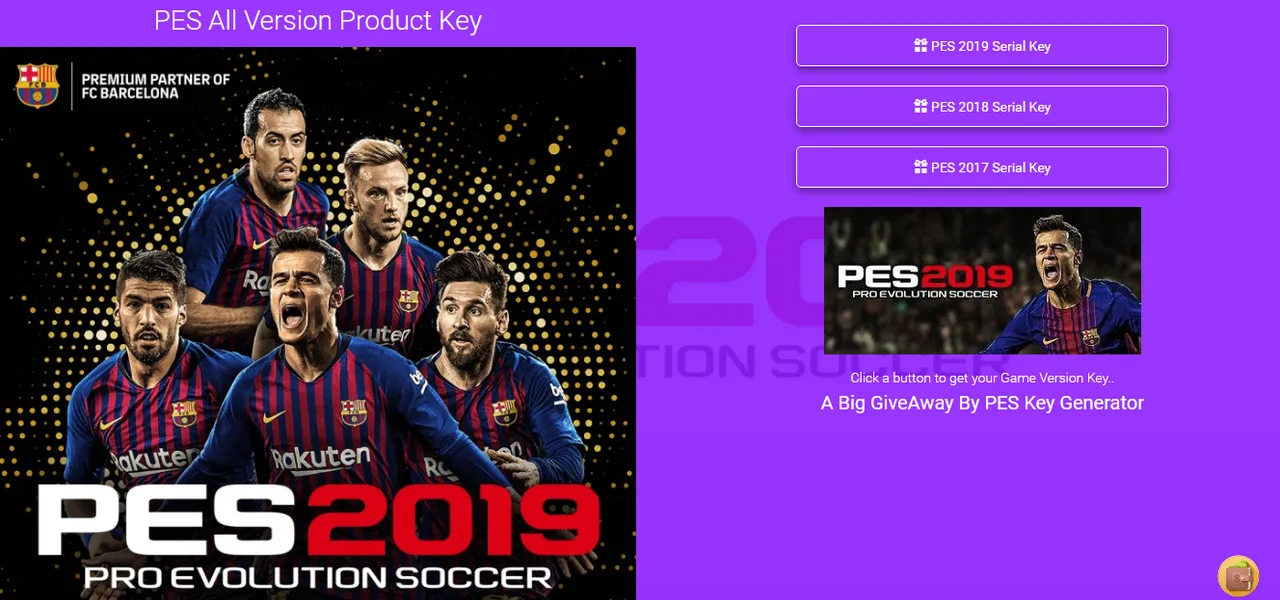Click the gift icon beside PES 2018 Serial Key

921,106
